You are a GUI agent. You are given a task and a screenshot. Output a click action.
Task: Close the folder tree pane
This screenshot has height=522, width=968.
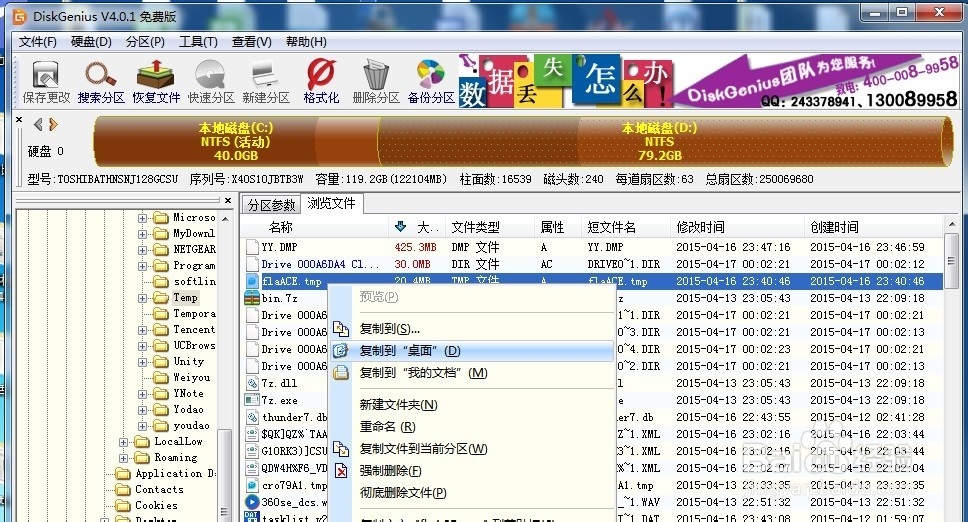pyautogui.click(x=228, y=201)
